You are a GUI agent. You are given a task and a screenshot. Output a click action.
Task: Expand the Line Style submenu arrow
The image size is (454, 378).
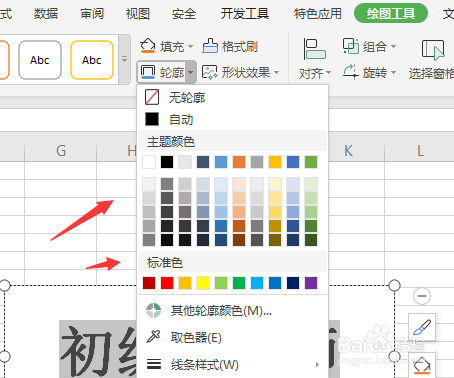pos(317,365)
